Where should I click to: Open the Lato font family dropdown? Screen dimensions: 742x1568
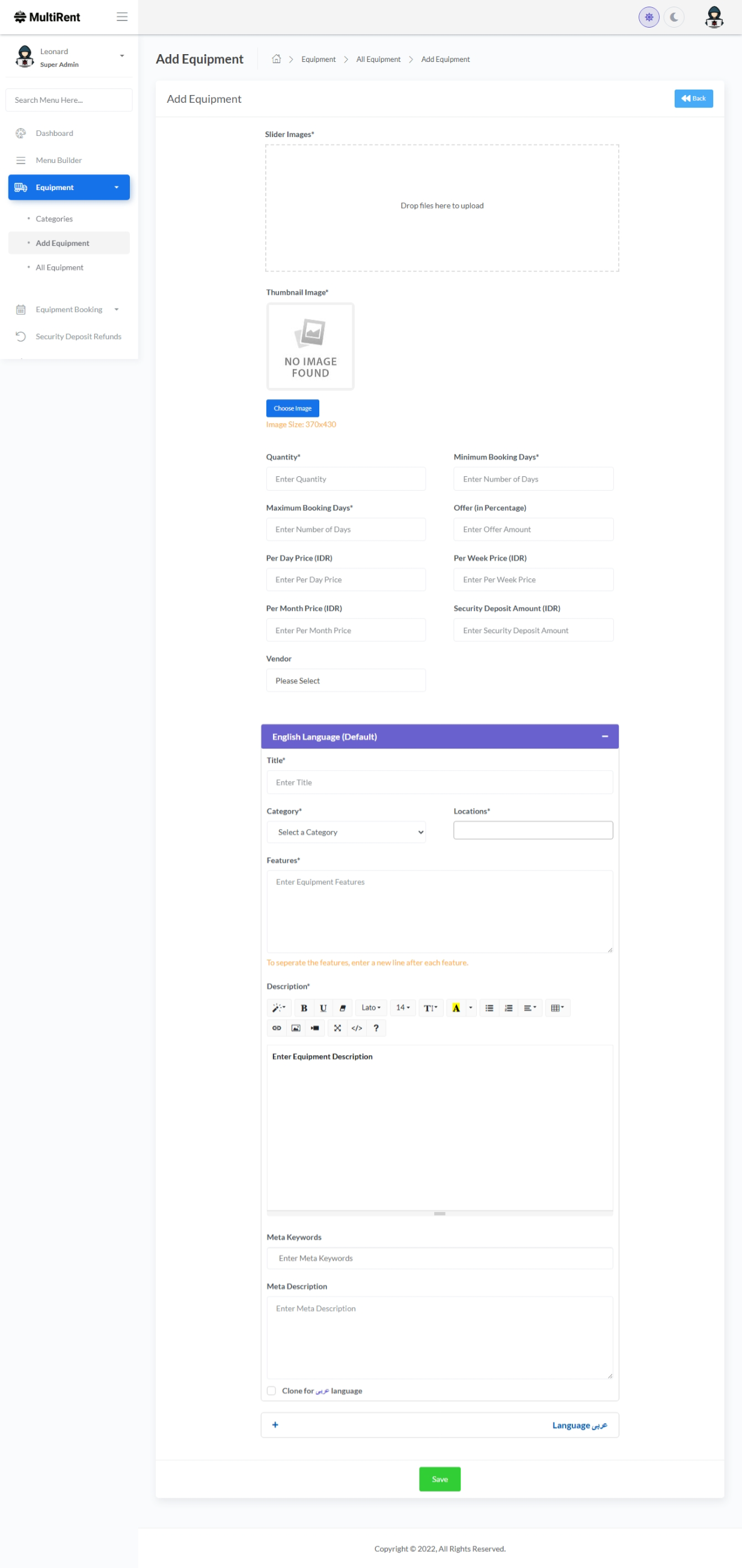coord(370,1008)
